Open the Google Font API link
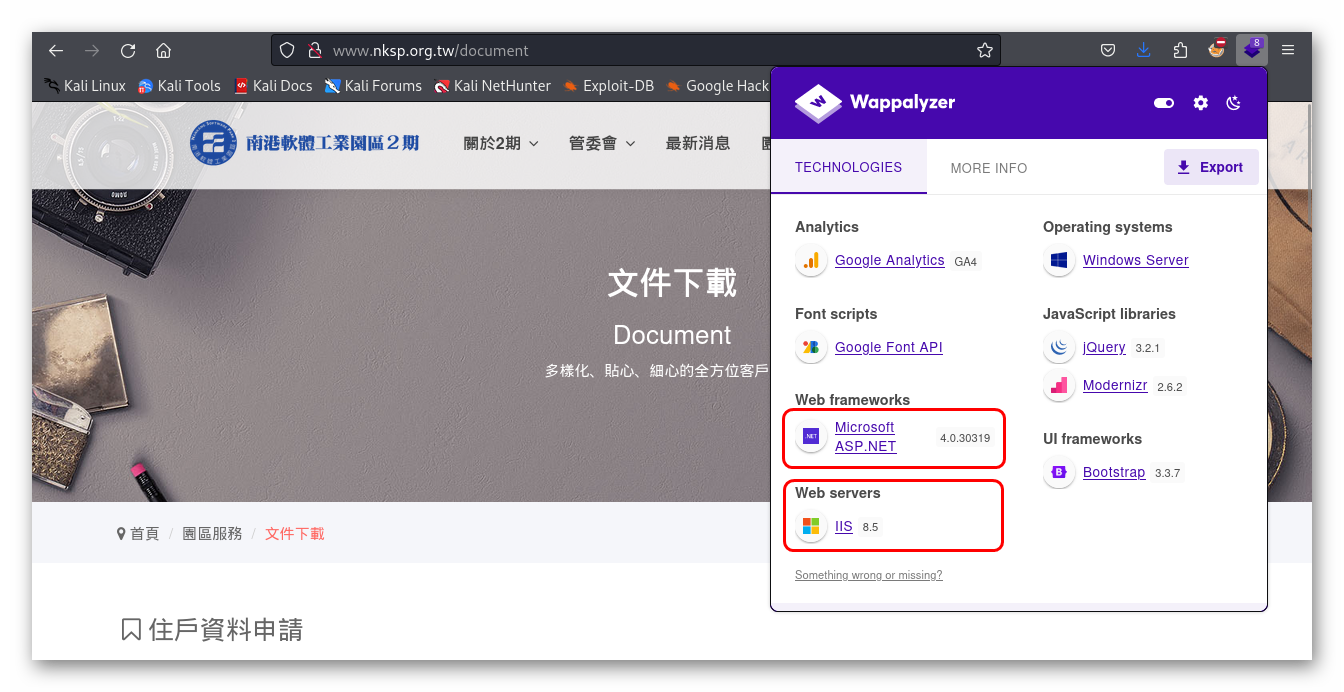The width and height of the screenshot is (1344, 692). (888, 347)
